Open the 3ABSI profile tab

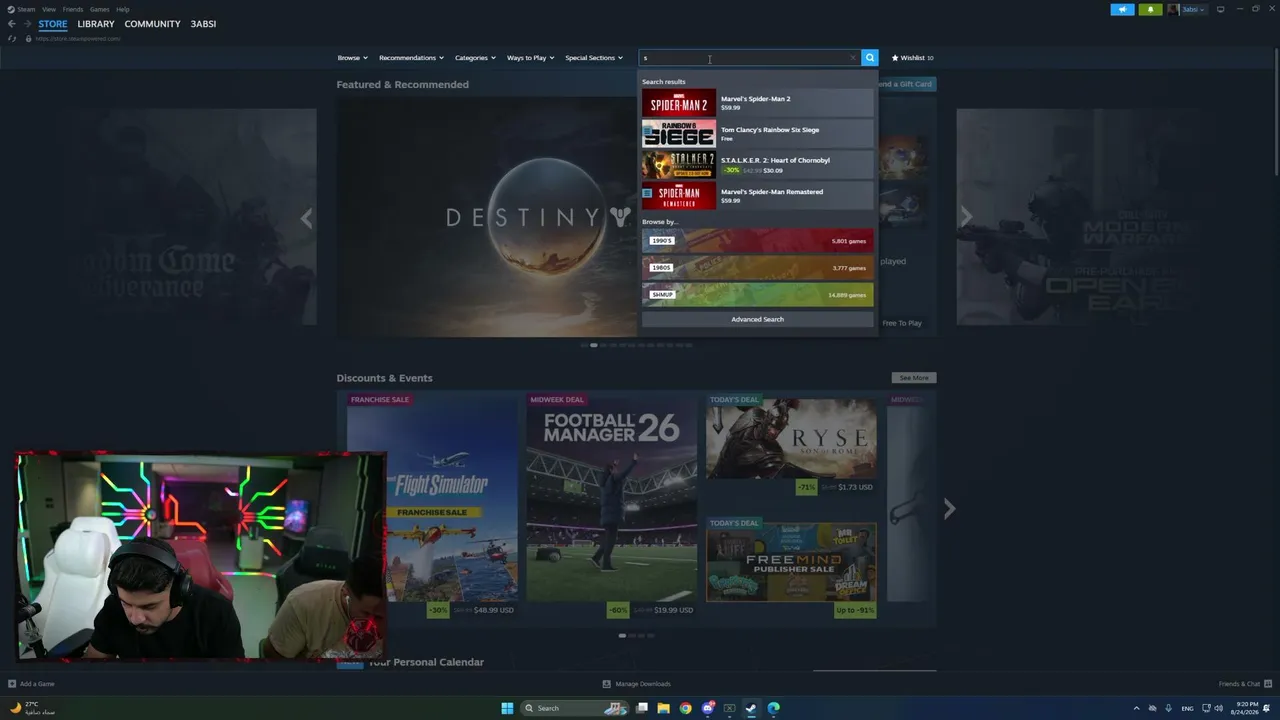coord(203,24)
